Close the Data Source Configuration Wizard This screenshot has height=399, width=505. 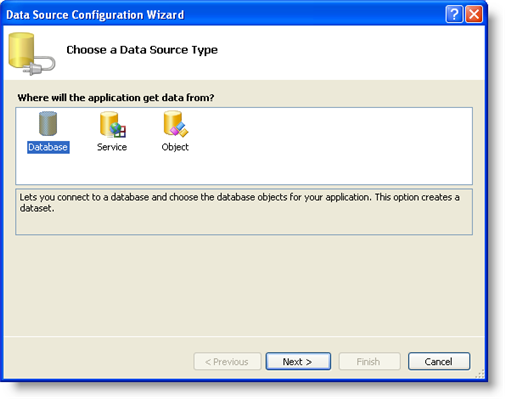[x=474, y=14]
